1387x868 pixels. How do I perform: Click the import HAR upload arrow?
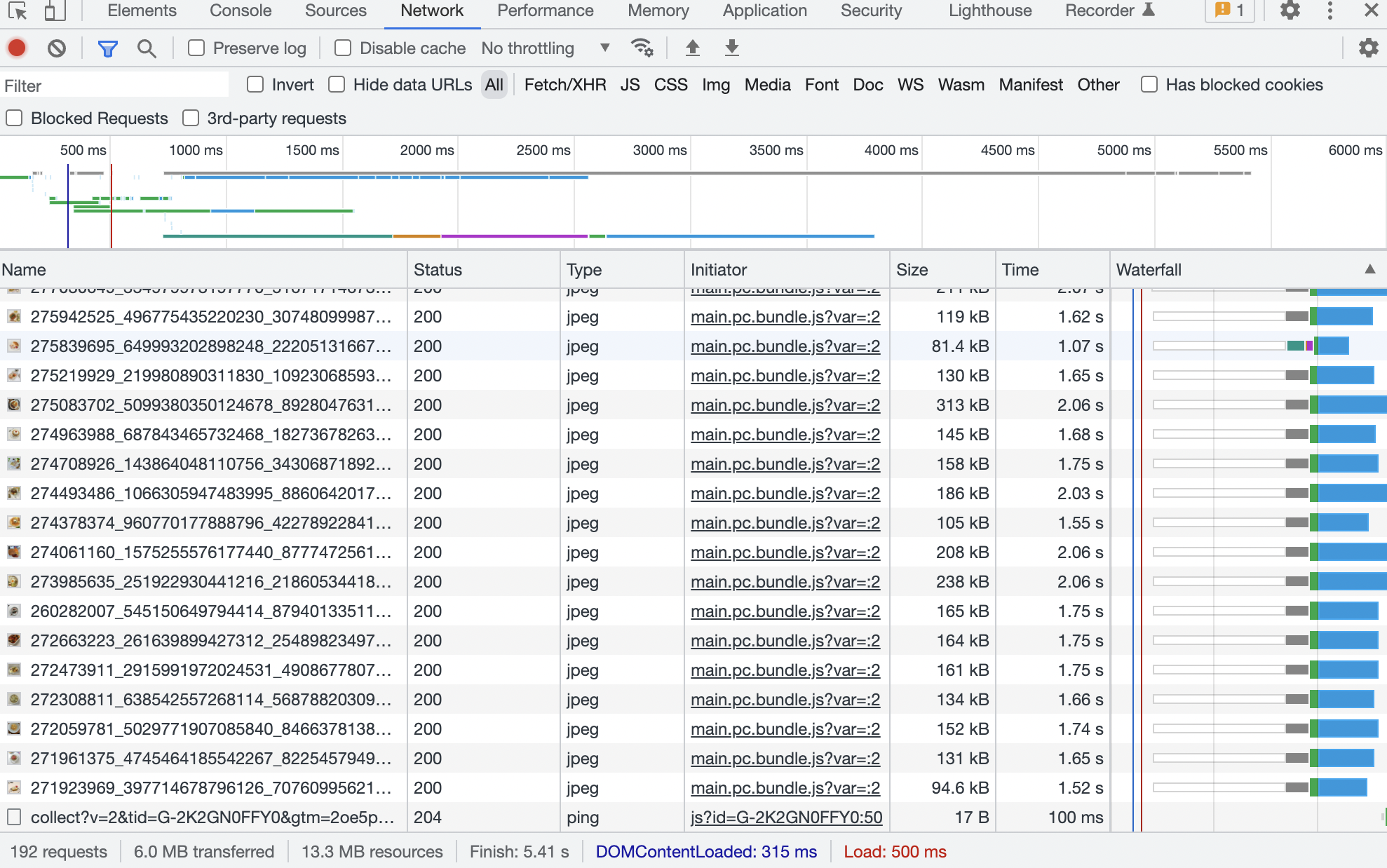[692, 48]
